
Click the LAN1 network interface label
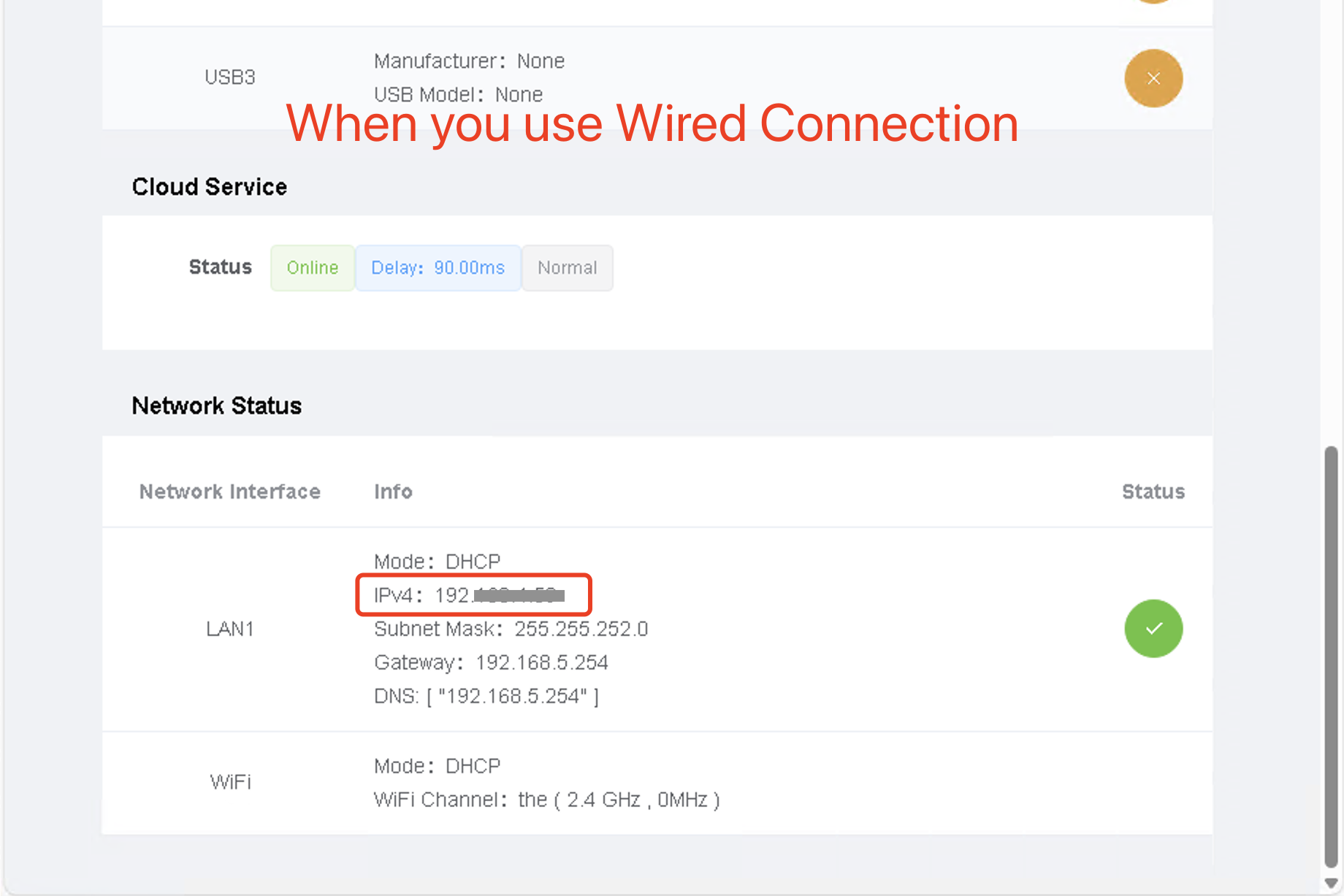pos(229,629)
